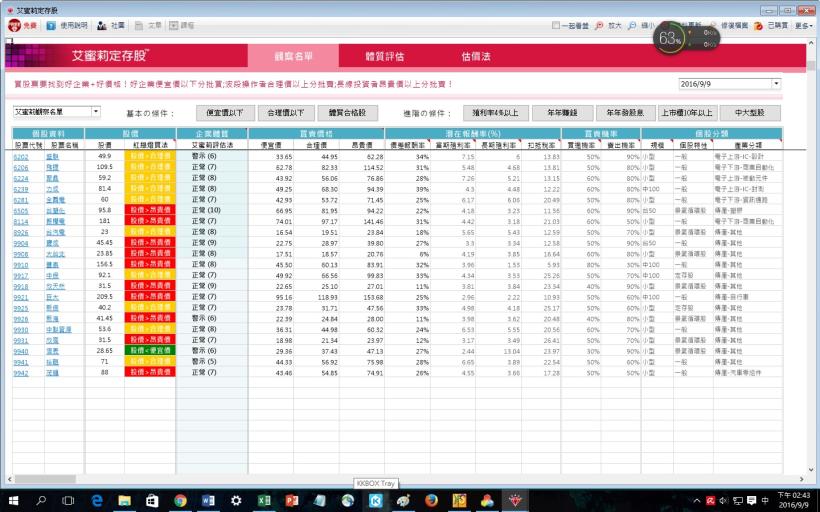Screen dimensions: 820x512
Task: Click the 合理價以下 filter button
Action: (286, 112)
